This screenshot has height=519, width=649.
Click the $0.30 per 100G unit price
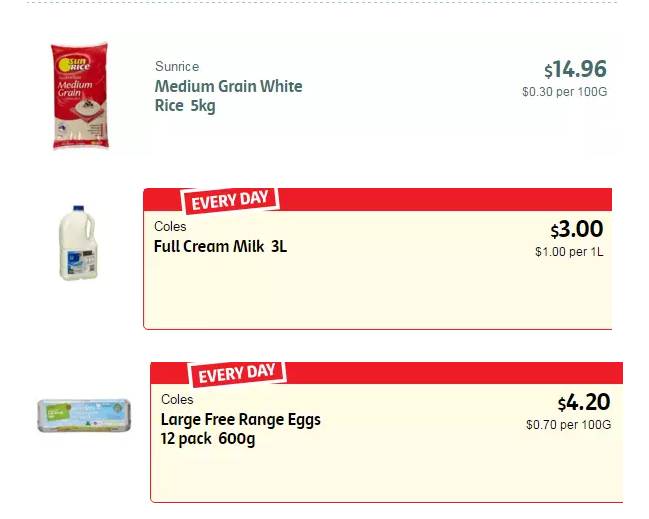click(565, 92)
